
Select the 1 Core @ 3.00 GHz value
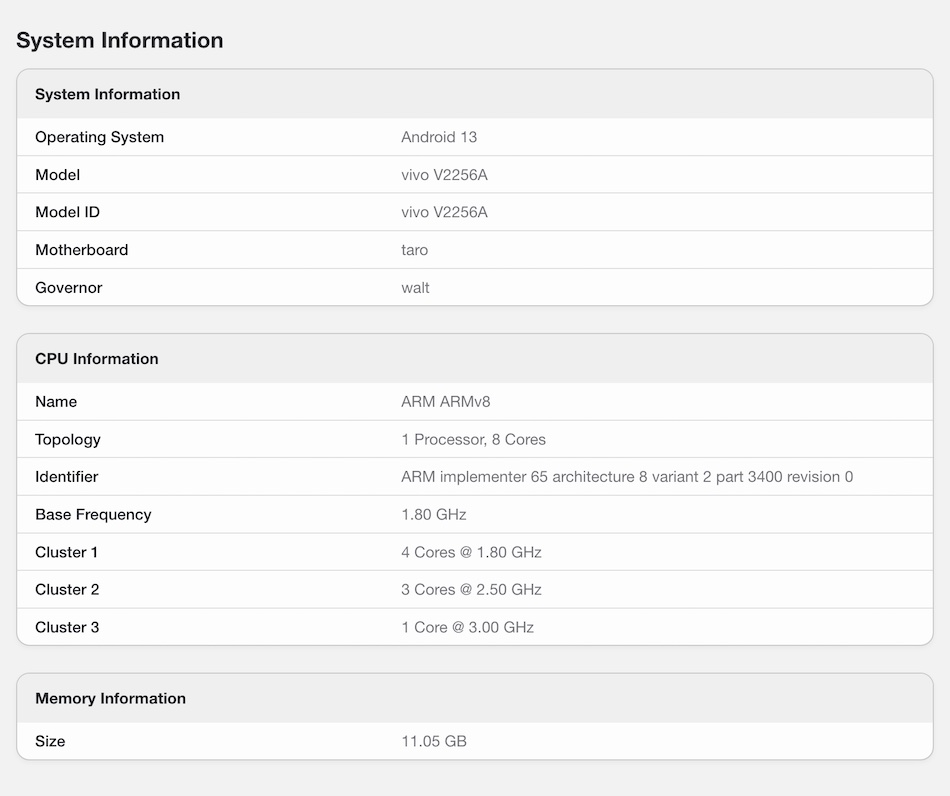(x=467, y=628)
